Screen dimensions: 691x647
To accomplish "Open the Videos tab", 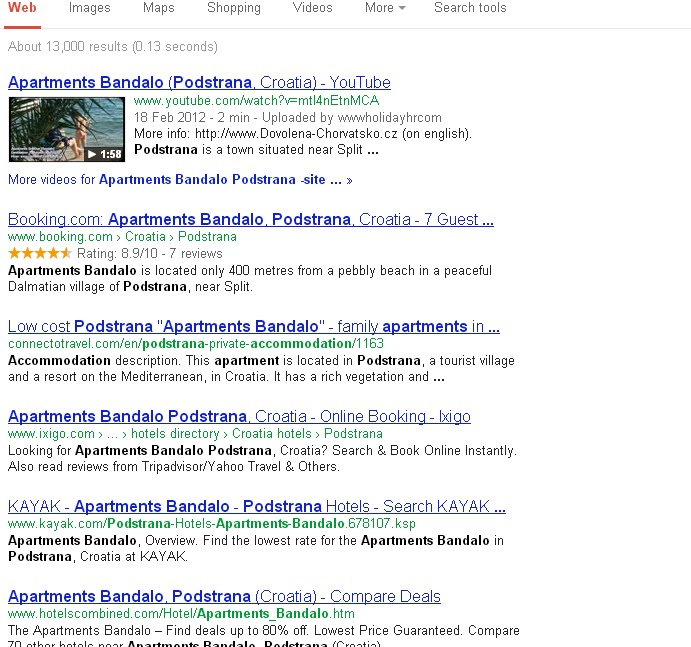I will click(312, 7).
